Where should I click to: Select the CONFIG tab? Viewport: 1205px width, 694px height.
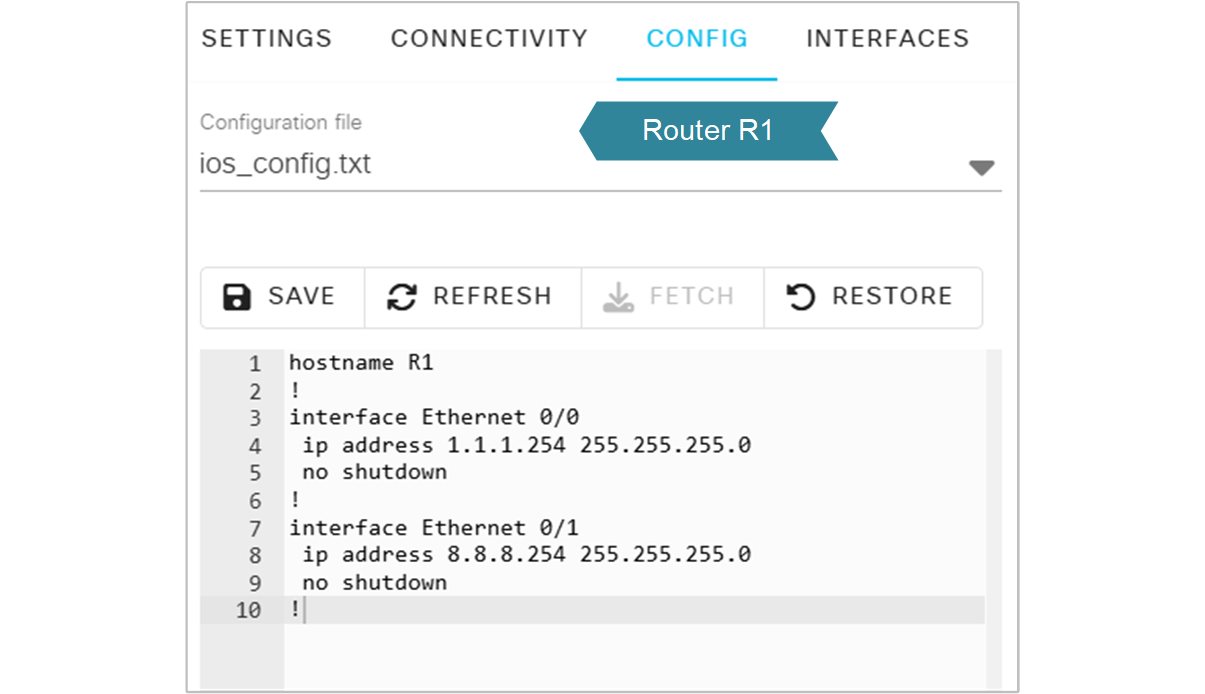[697, 39]
